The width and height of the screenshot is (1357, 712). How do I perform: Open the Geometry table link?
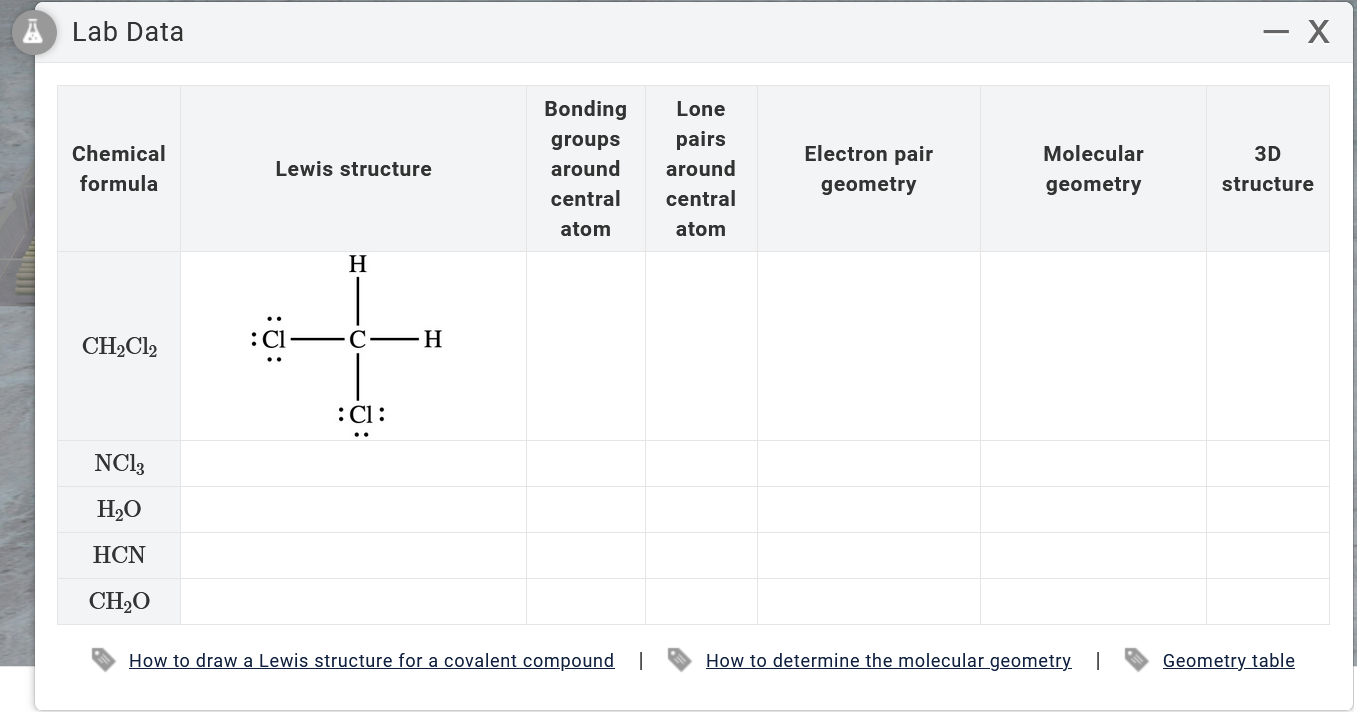[x=1228, y=661]
